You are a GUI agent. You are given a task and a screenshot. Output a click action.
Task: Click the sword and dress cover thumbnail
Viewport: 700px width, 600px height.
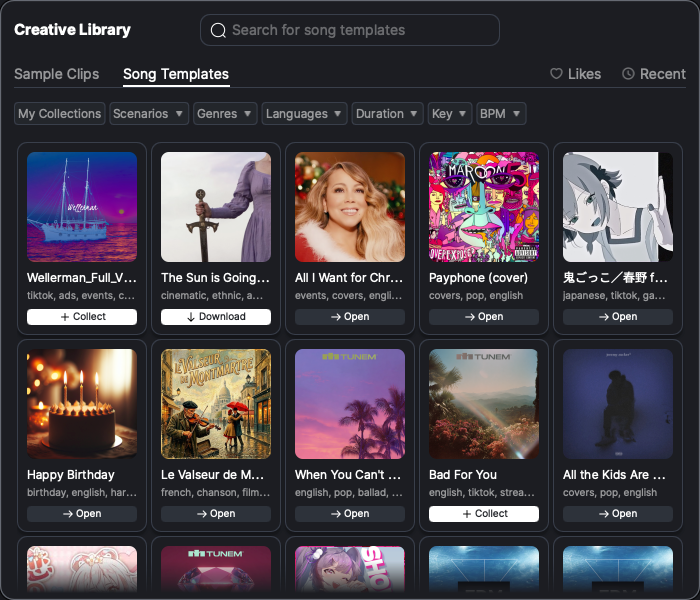(x=216, y=207)
